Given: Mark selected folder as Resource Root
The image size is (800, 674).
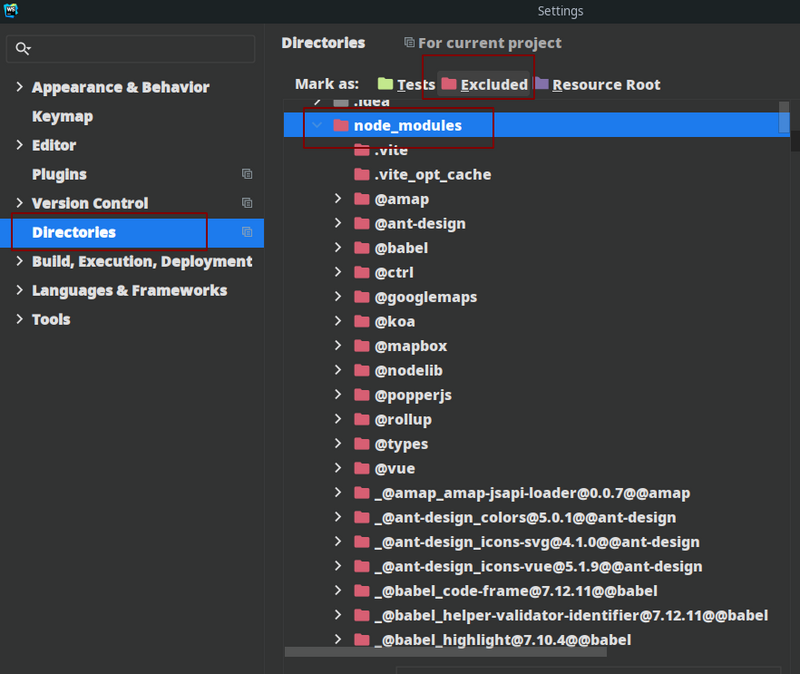Looking at the screenshot, I should 597,84.
